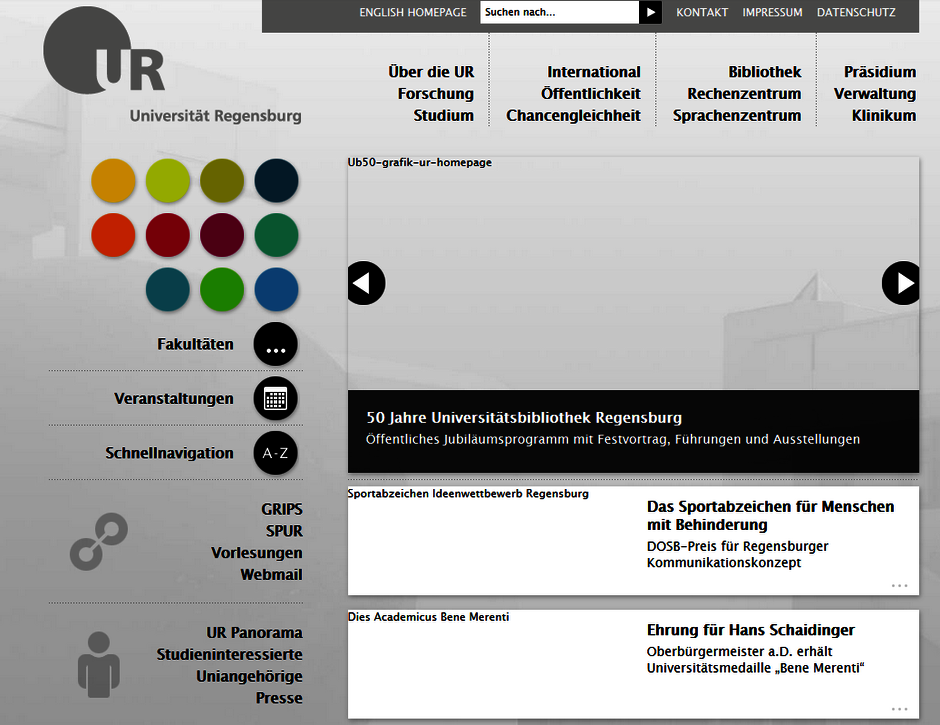Viewport: 940px width, 725px height.
Task: Select the orange faculty color circle
Action: (x=113, y=181)
